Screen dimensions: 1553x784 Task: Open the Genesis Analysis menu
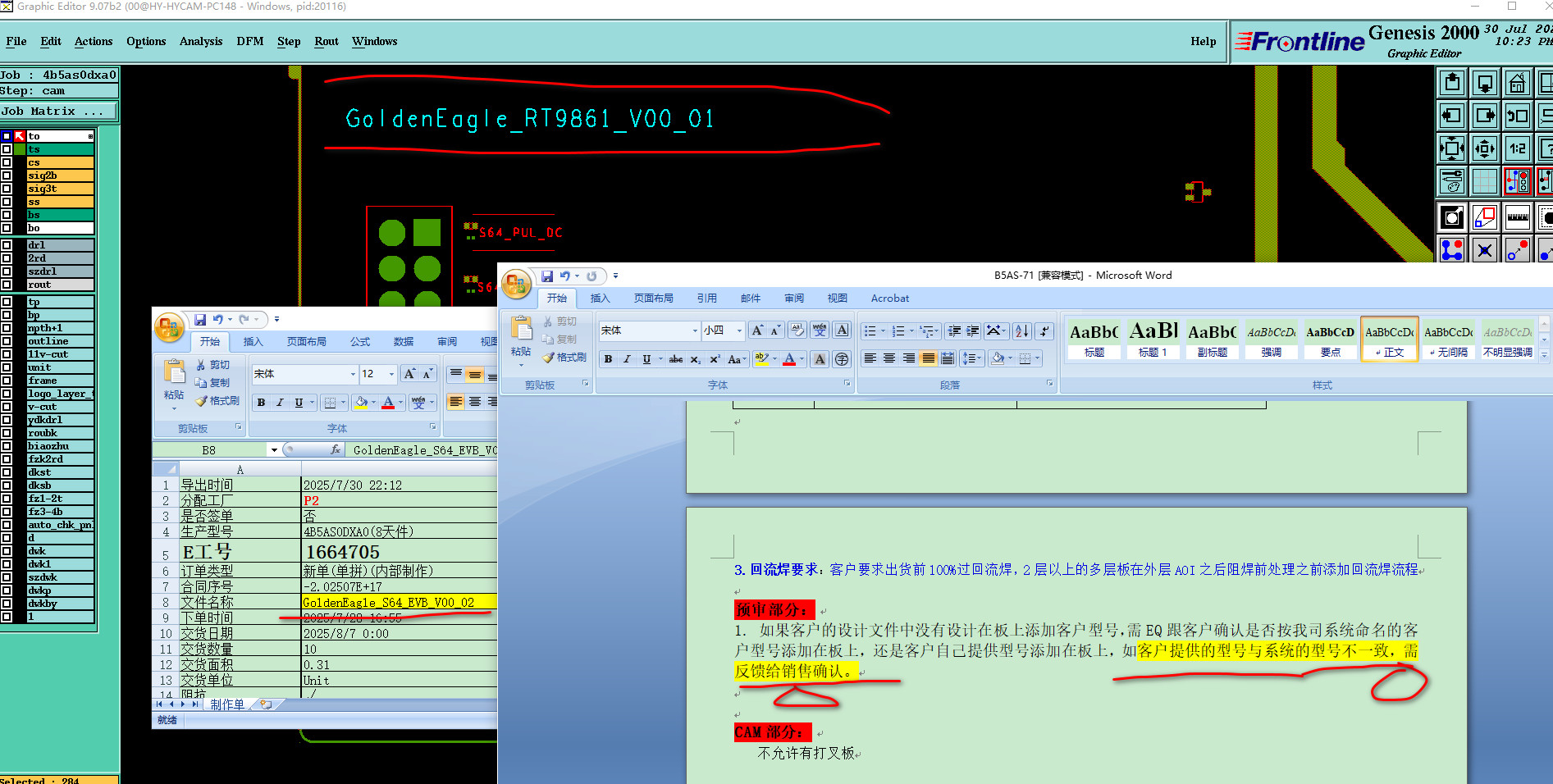pyautogui.click(x=201, y=41)
